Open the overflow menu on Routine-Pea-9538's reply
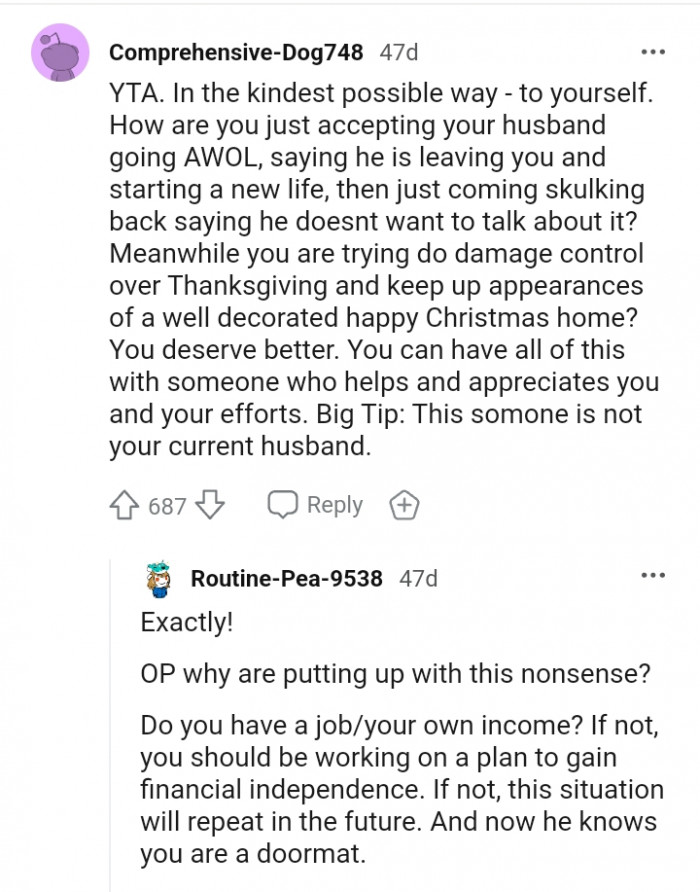The image size is (700, 892). point(653,574)
